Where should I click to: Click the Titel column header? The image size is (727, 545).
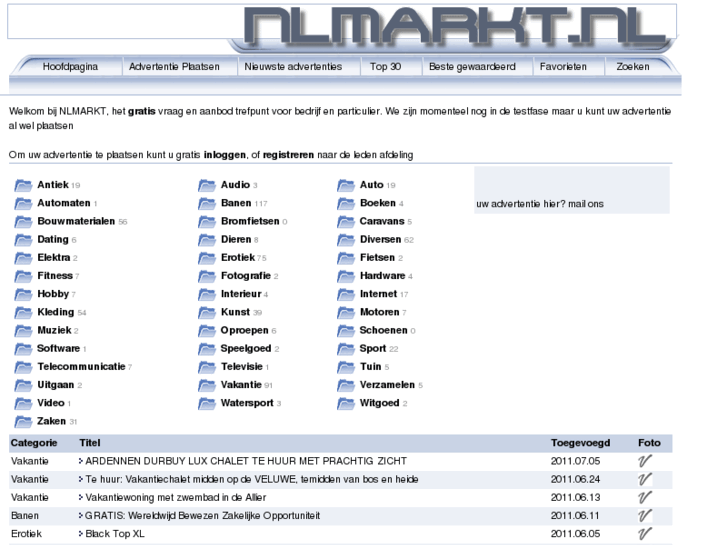click(x=89, y=443)
